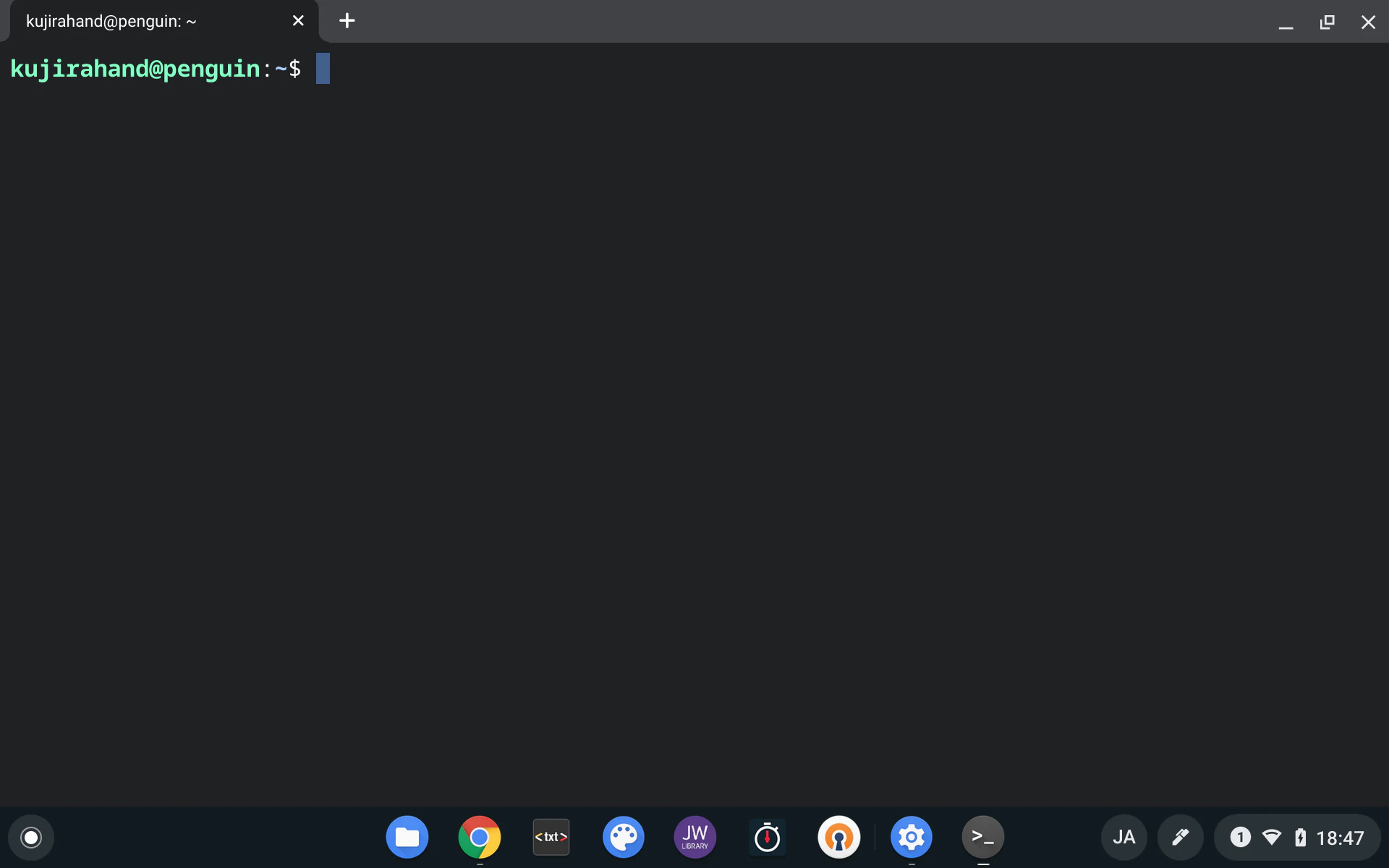
Task: Click the kujirahand@penguin prompt text
Action: pos(135,69)
